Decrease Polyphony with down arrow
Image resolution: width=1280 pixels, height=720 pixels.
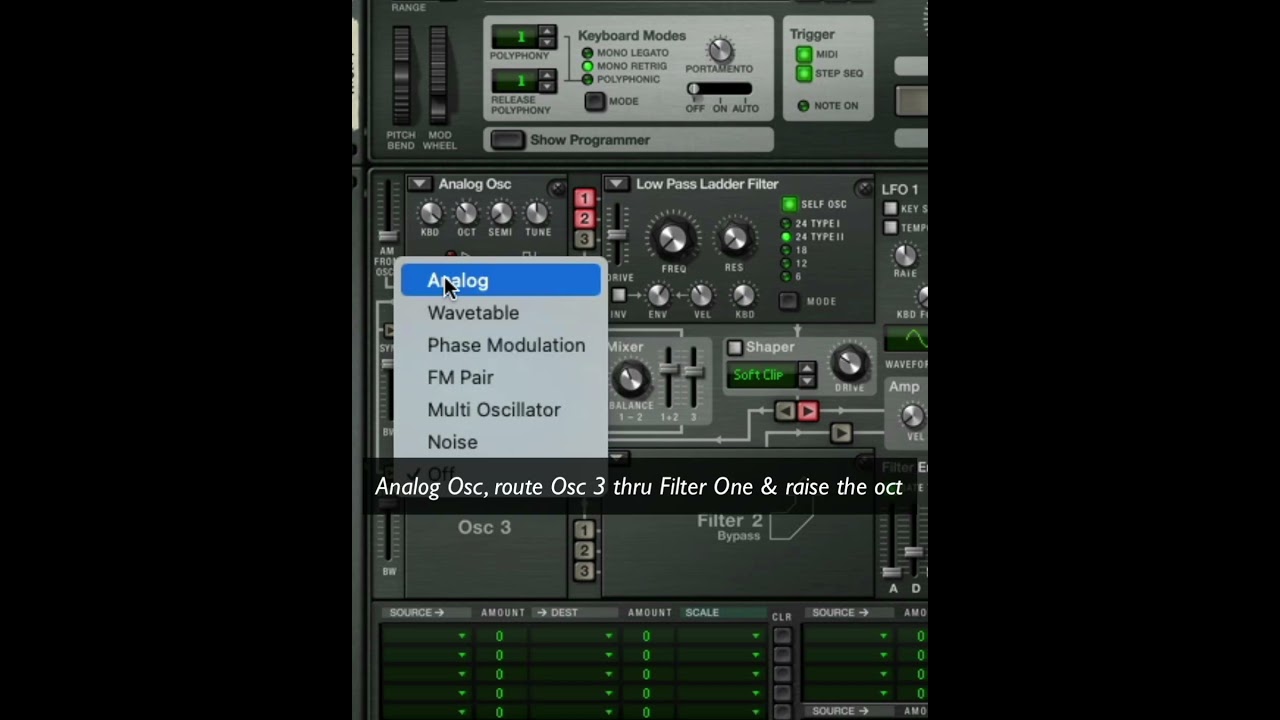546,43
